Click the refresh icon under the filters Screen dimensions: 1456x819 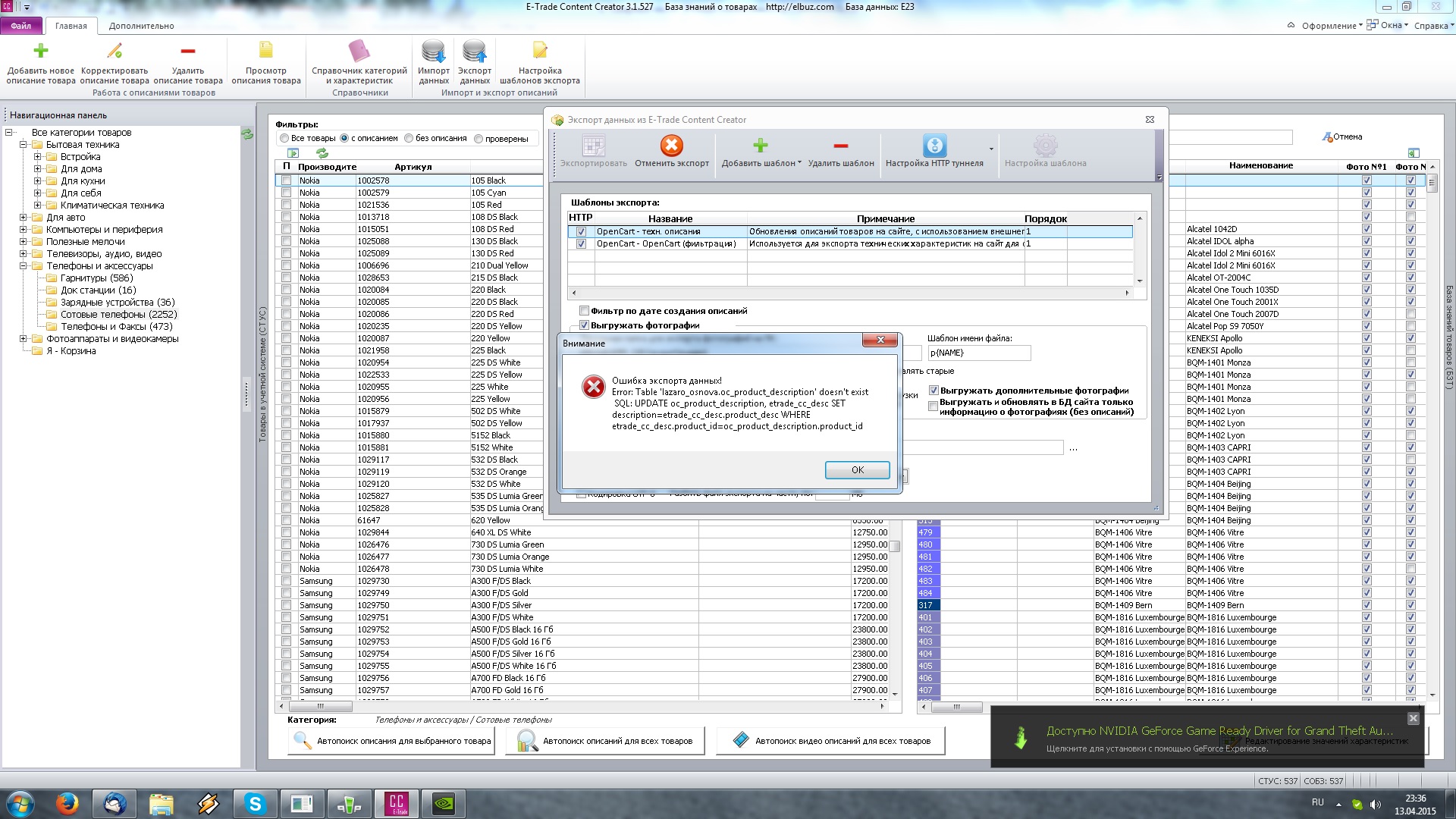tap(322, 153)
